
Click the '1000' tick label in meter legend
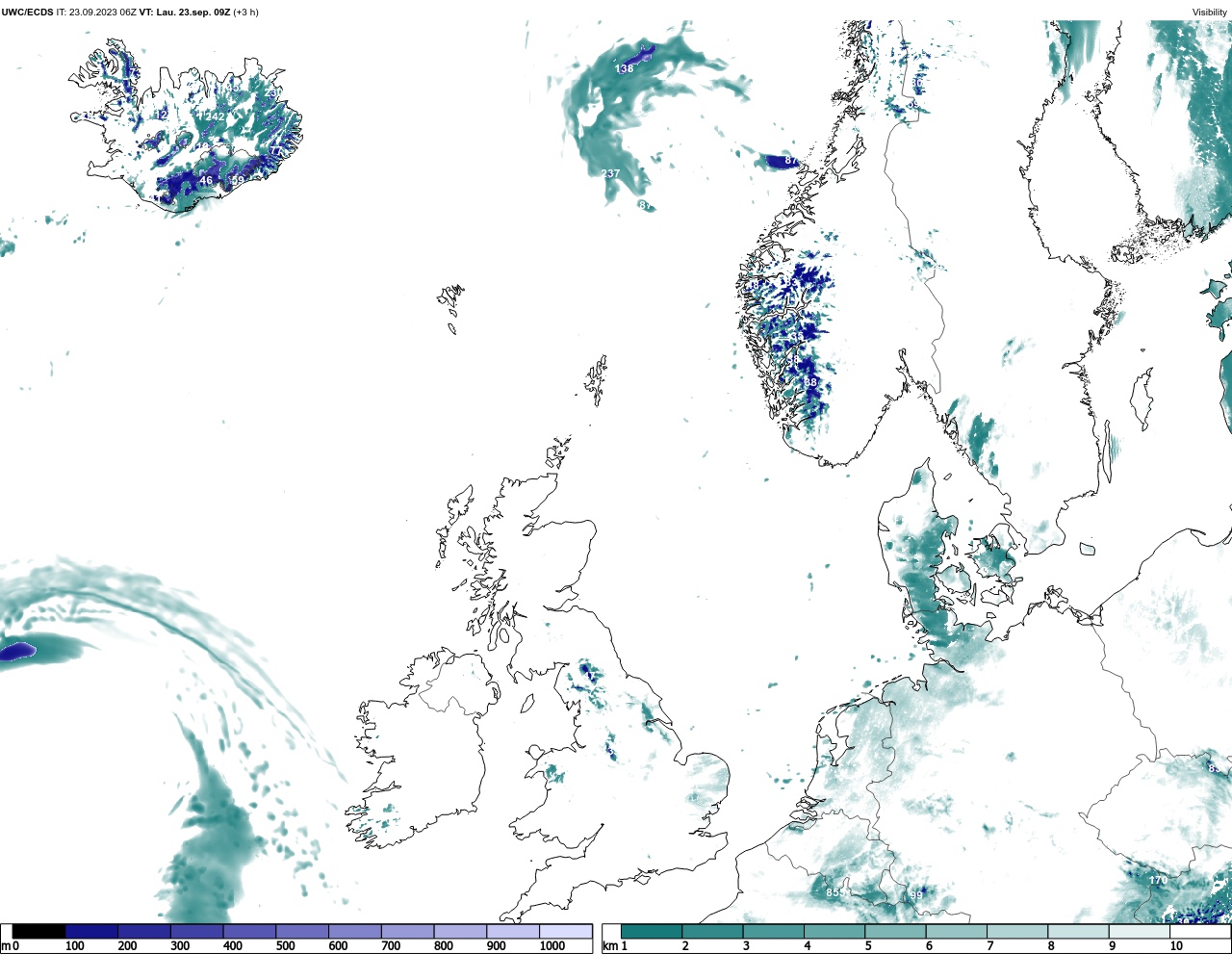coord(552,947)
